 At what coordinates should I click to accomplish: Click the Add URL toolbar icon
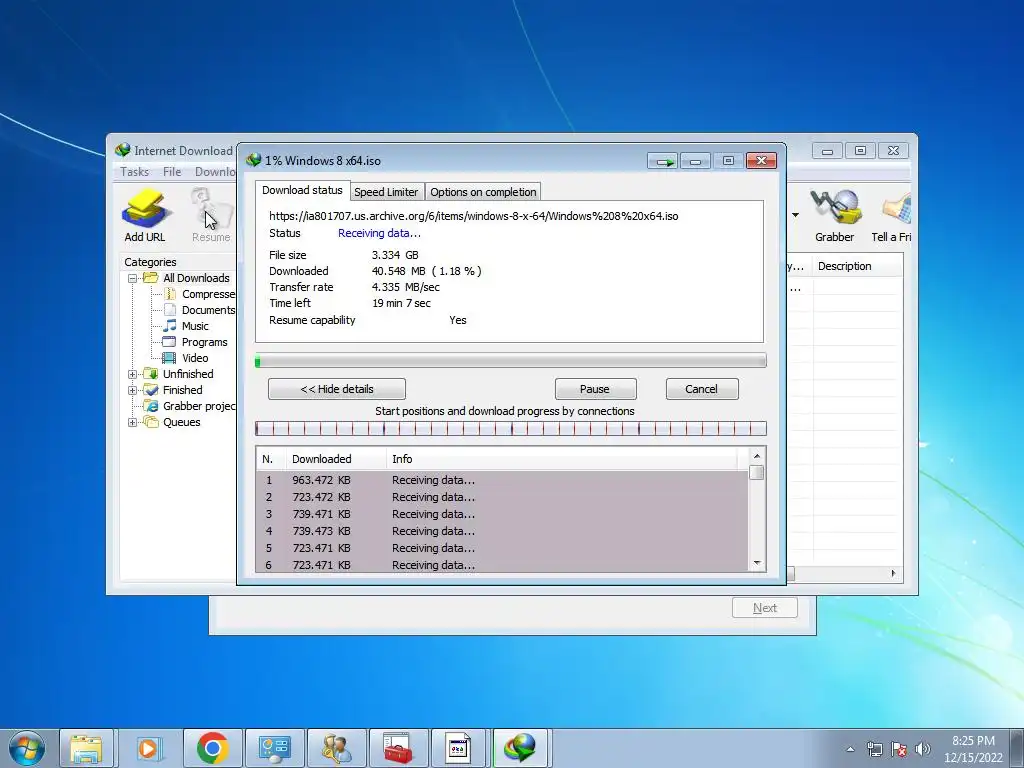click(145, 215)
